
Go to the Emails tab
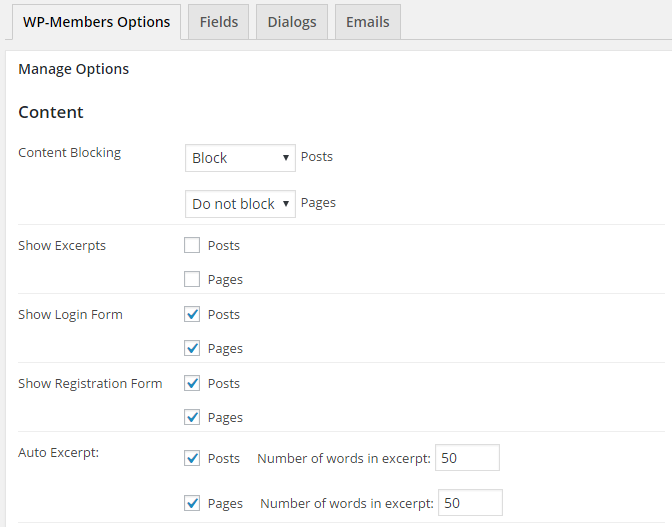(x=368, y=22)
